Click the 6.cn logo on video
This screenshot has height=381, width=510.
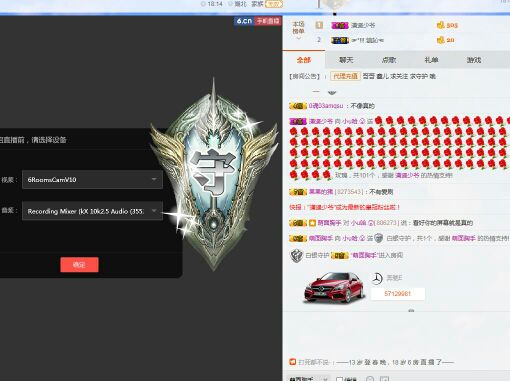(244, 21)
